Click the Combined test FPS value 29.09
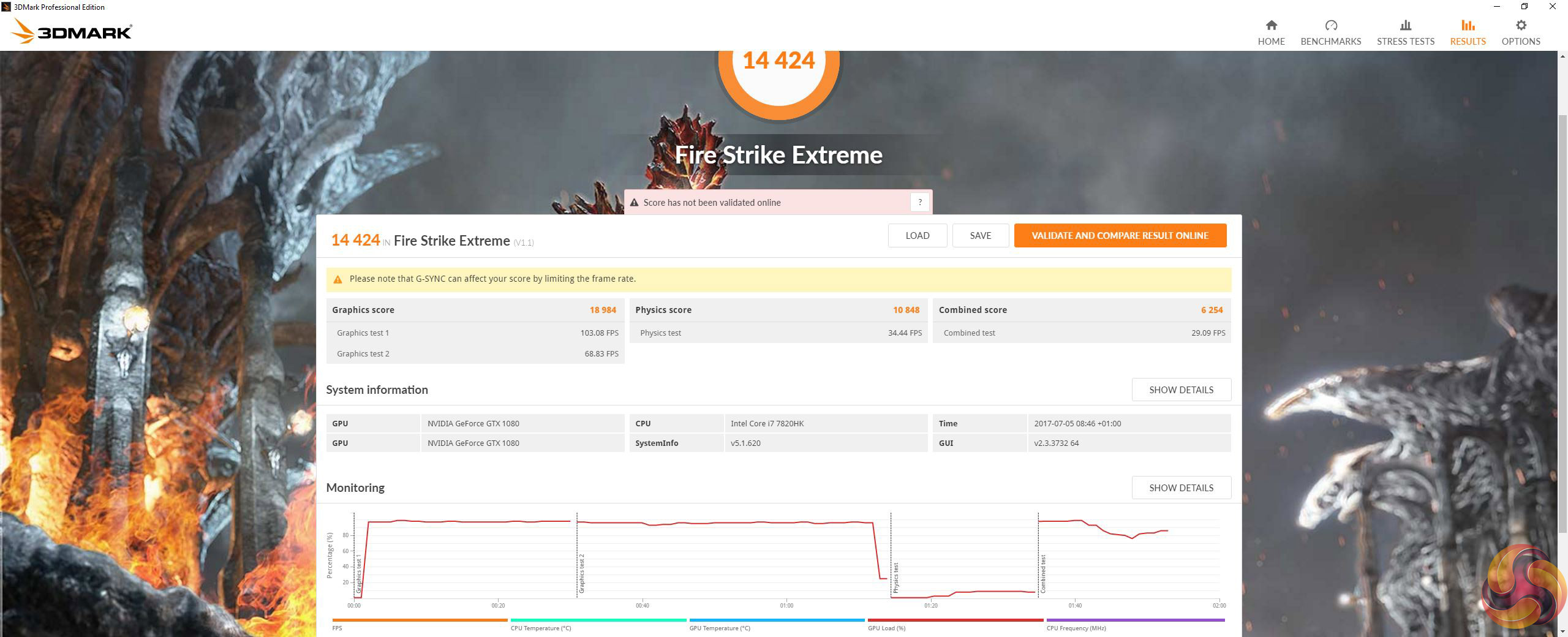Viewport: 1568px width, 637px height. pos(1208,333)
